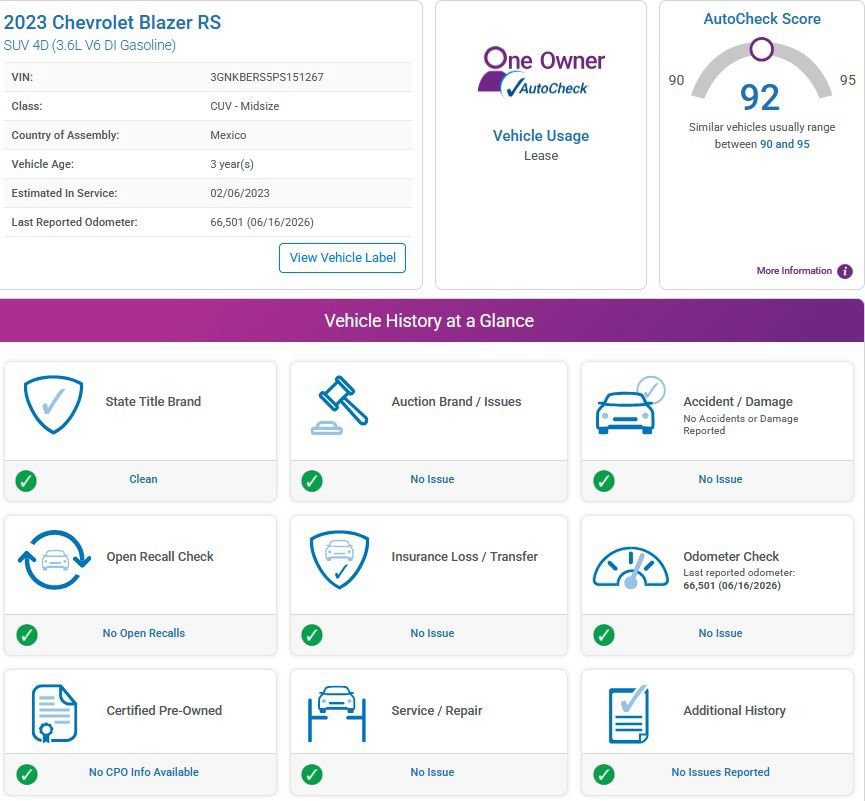Click the More Information link

(794, 271)
